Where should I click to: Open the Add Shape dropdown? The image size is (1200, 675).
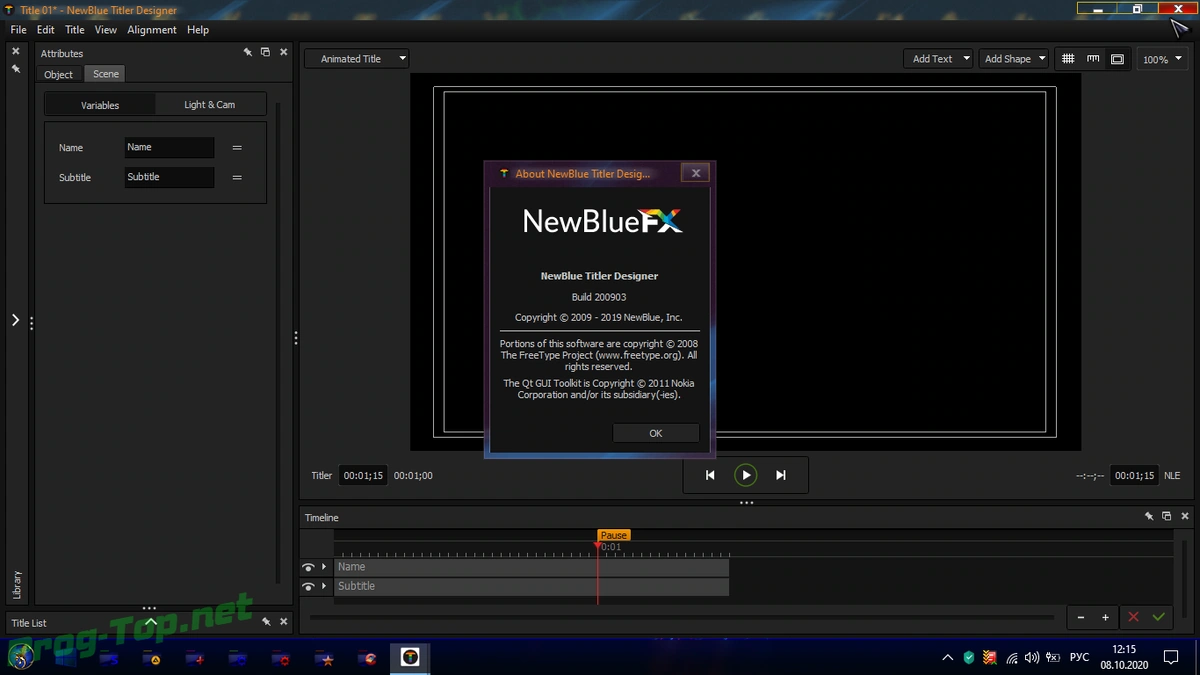[1014, 59]
